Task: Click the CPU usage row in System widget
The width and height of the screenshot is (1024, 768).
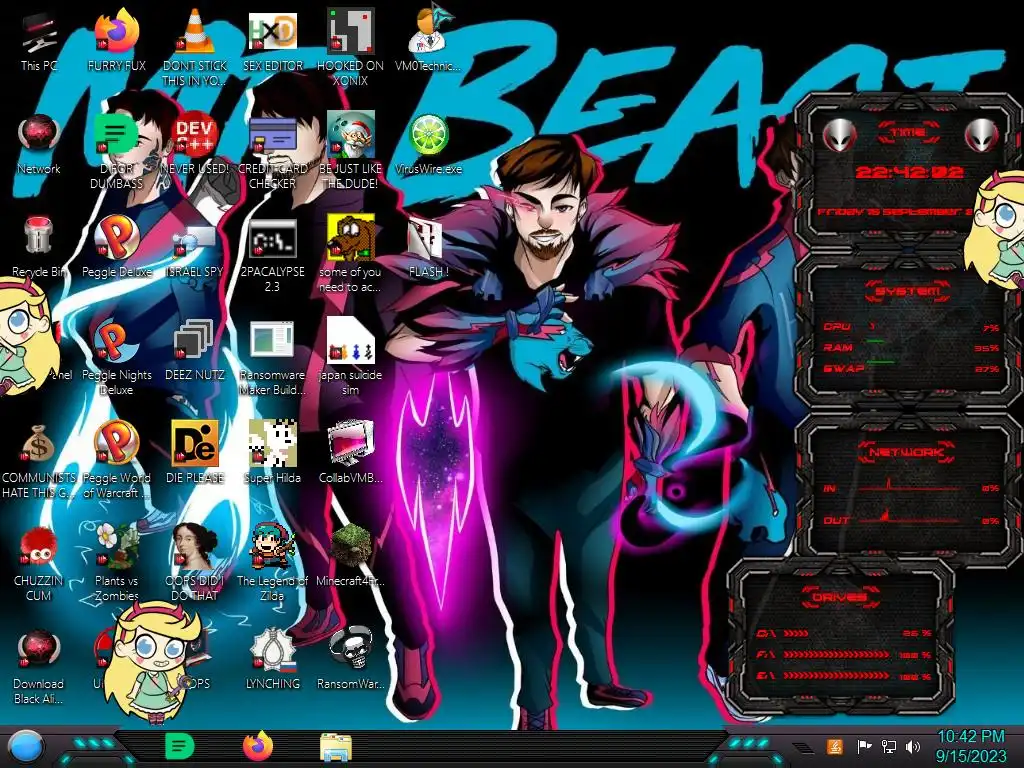Action: pyautogui.click(x=911, y=327)
